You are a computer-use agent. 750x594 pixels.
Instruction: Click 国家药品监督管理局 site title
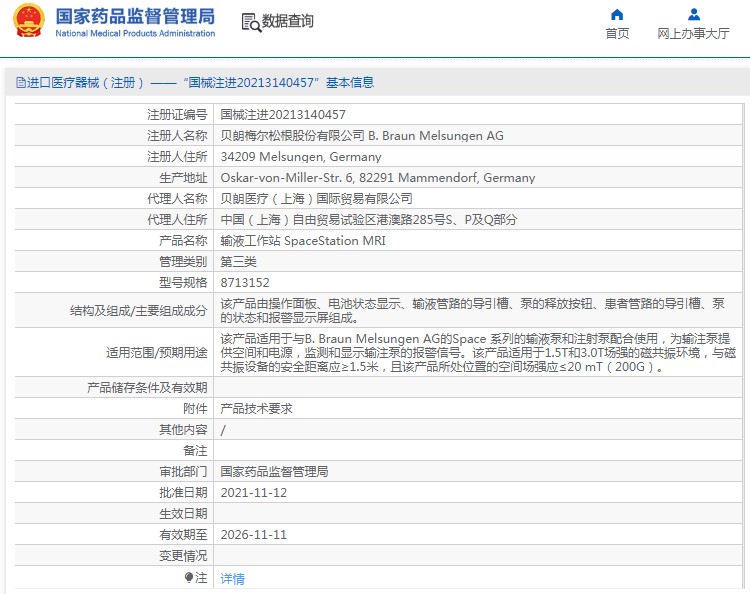135,16
